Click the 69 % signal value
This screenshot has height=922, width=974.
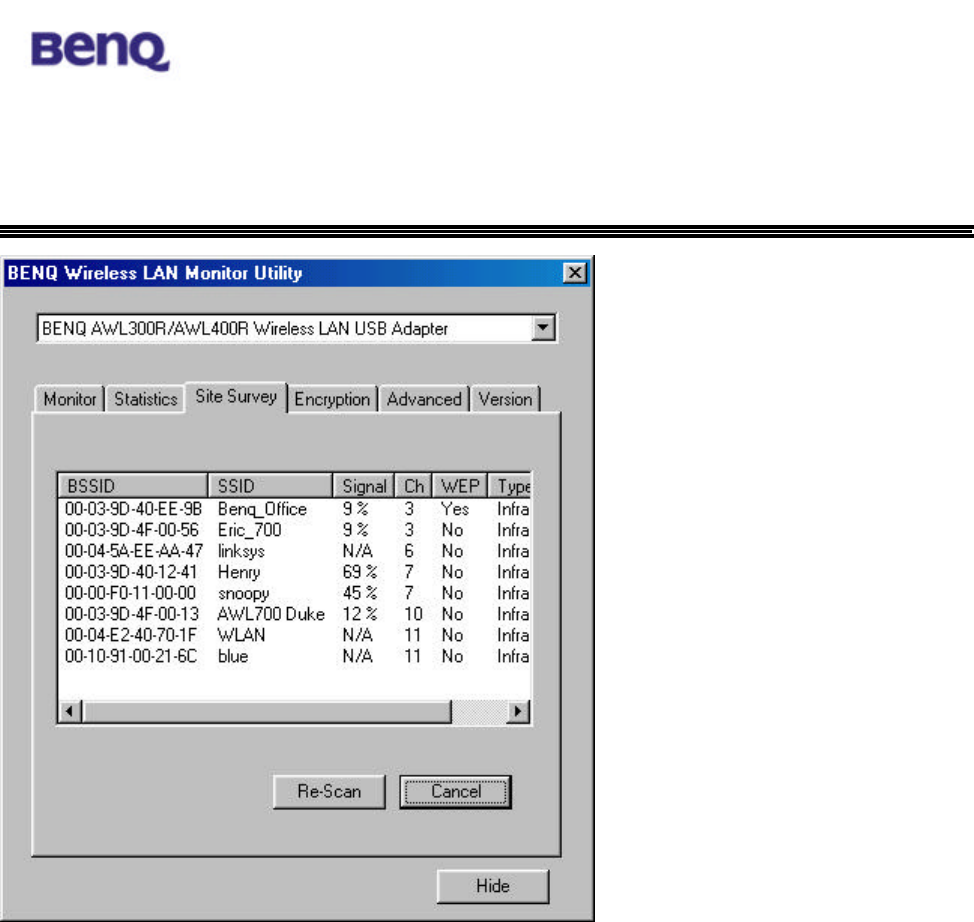pyautogui.click(x=360, y=572)
